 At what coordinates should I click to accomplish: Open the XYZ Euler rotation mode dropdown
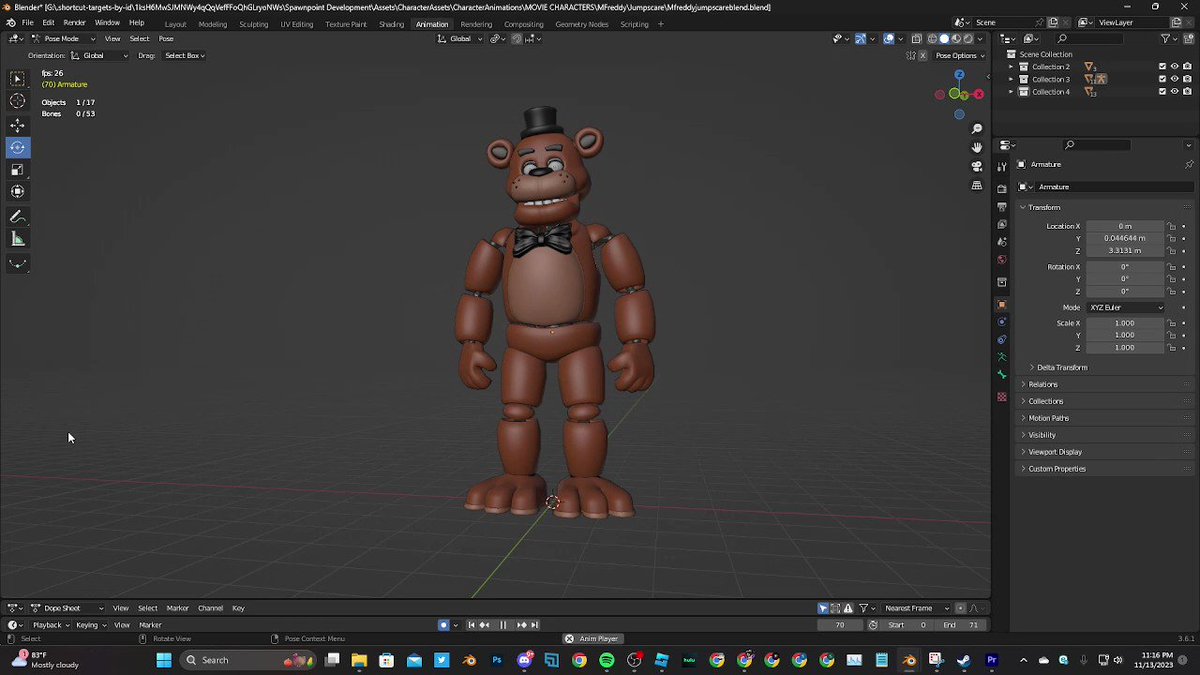tap(1127, 307)
